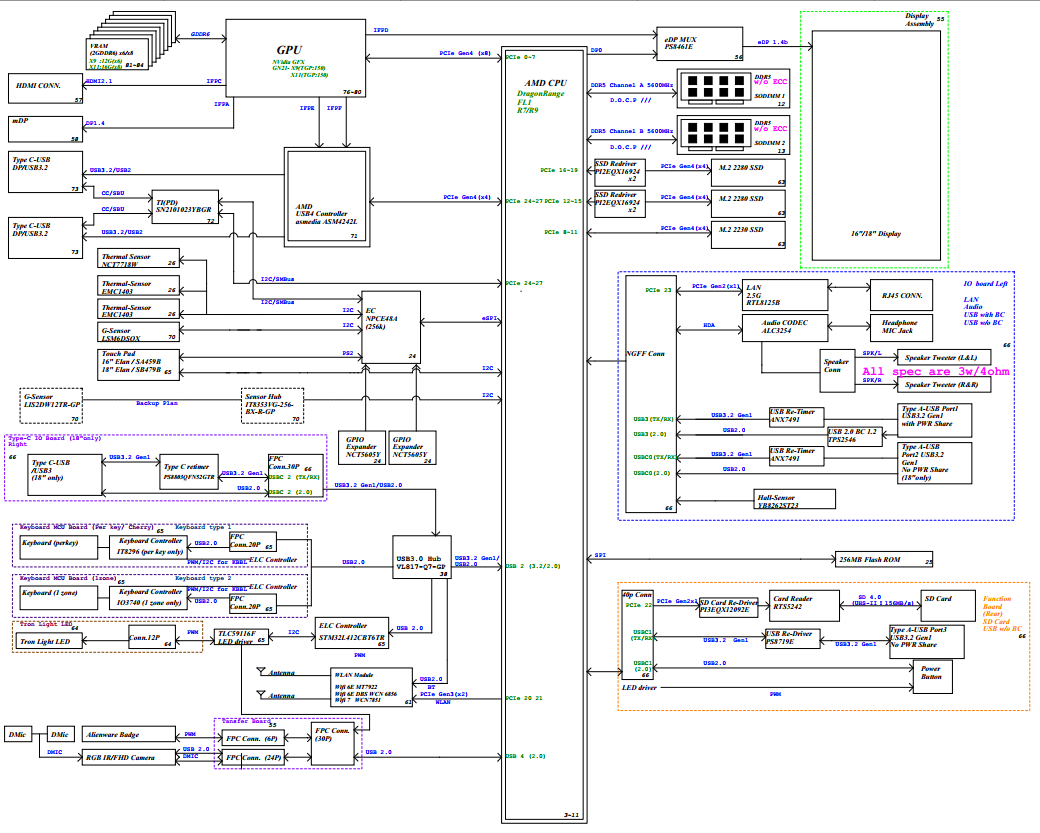Click the 16"/18" Display panel block
1040x833 pixels.
[x=876, y=145]
